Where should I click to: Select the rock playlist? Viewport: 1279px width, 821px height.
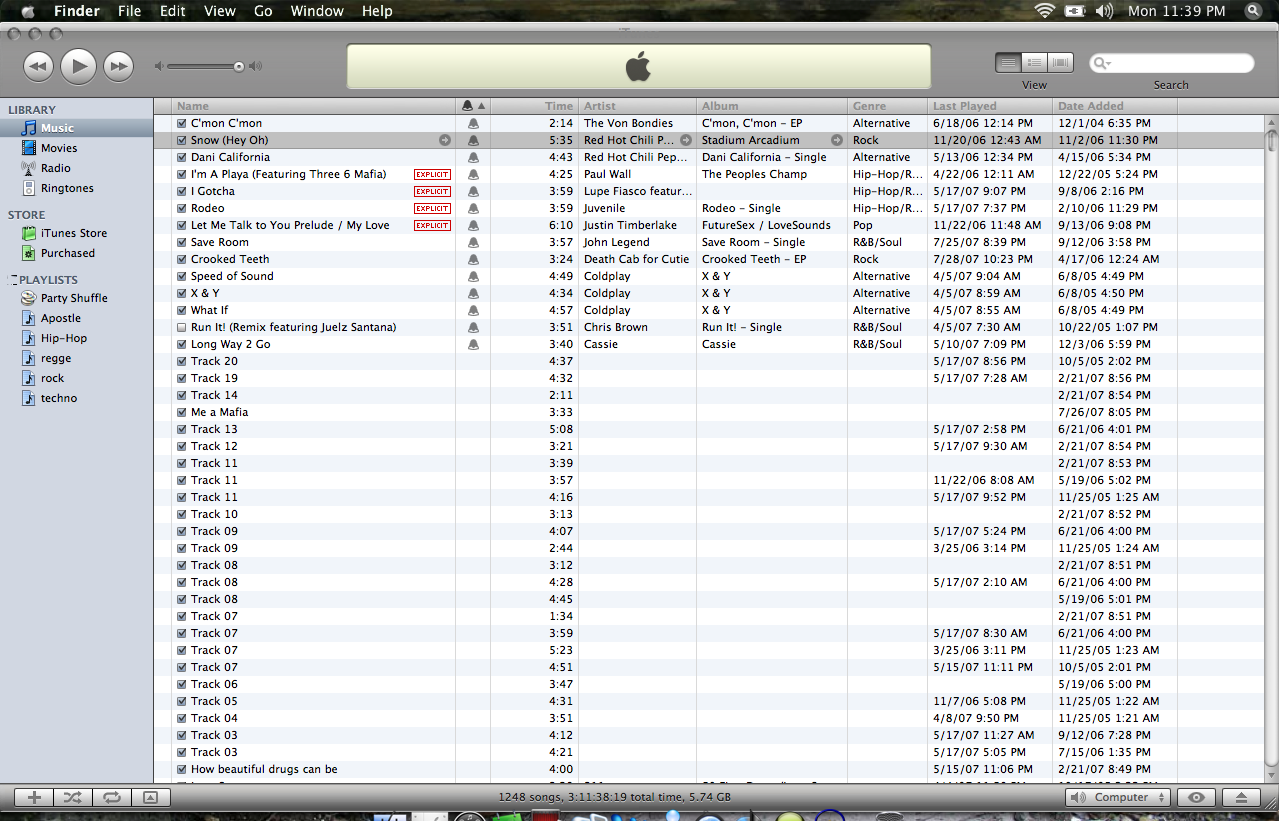click(77, 378)
